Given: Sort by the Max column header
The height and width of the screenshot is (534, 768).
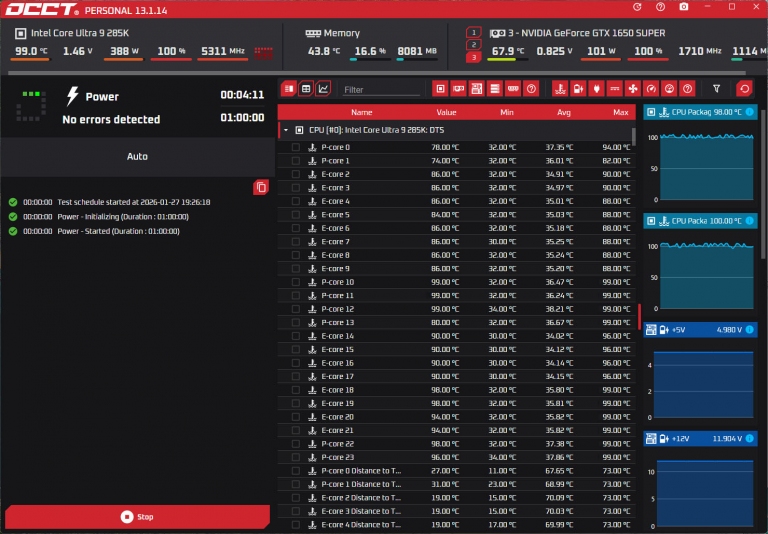Looking at the screenshot, I should click(621, 113).
